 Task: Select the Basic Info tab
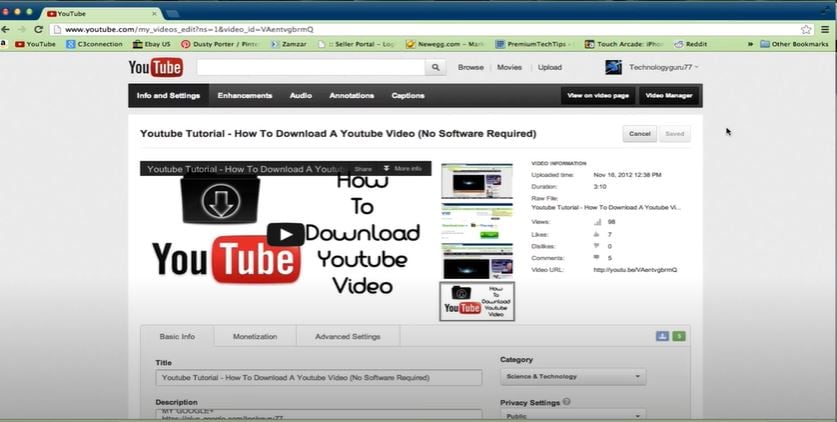pos(177,337)
